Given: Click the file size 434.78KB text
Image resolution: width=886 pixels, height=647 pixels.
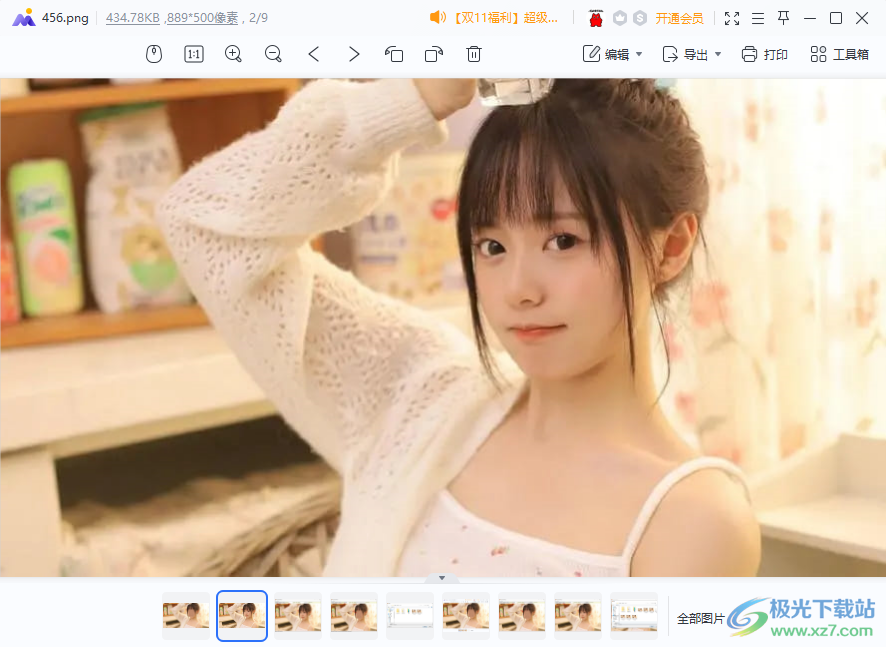Looking at the screenshot, I should pyautogui.click(x=133, y=18).
